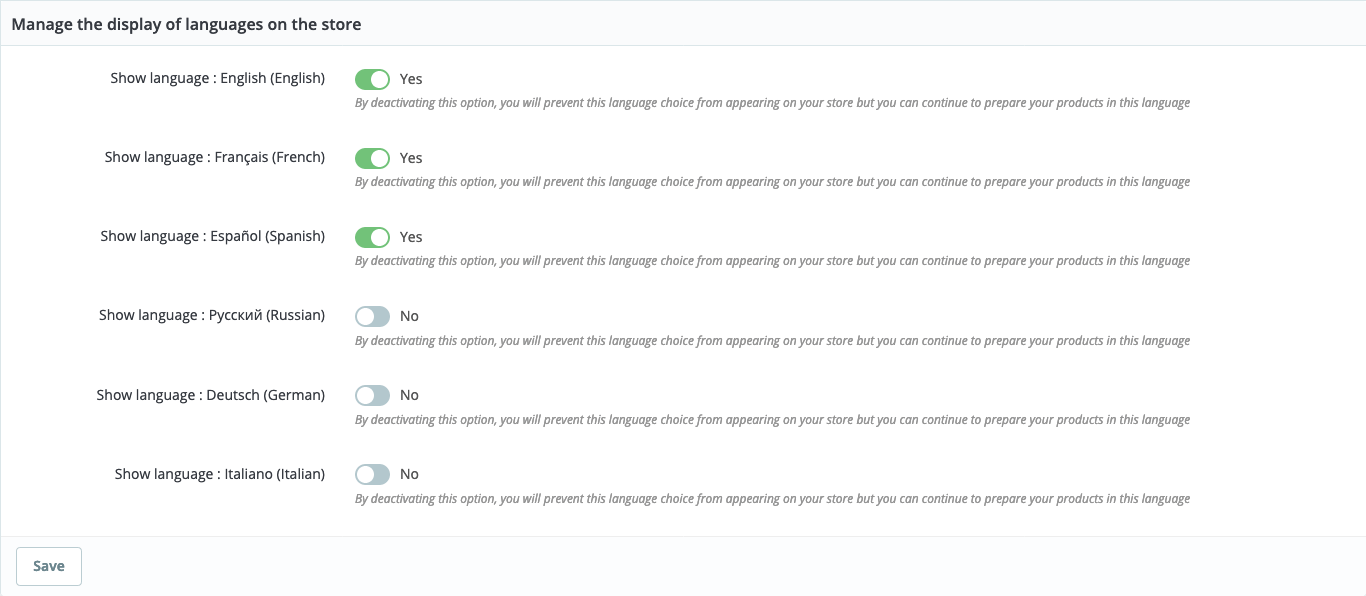The width and height of the screenshot is (1366, 596).
Task: Enable the Русский (Russian) language toggle
Action: [372, 316]
